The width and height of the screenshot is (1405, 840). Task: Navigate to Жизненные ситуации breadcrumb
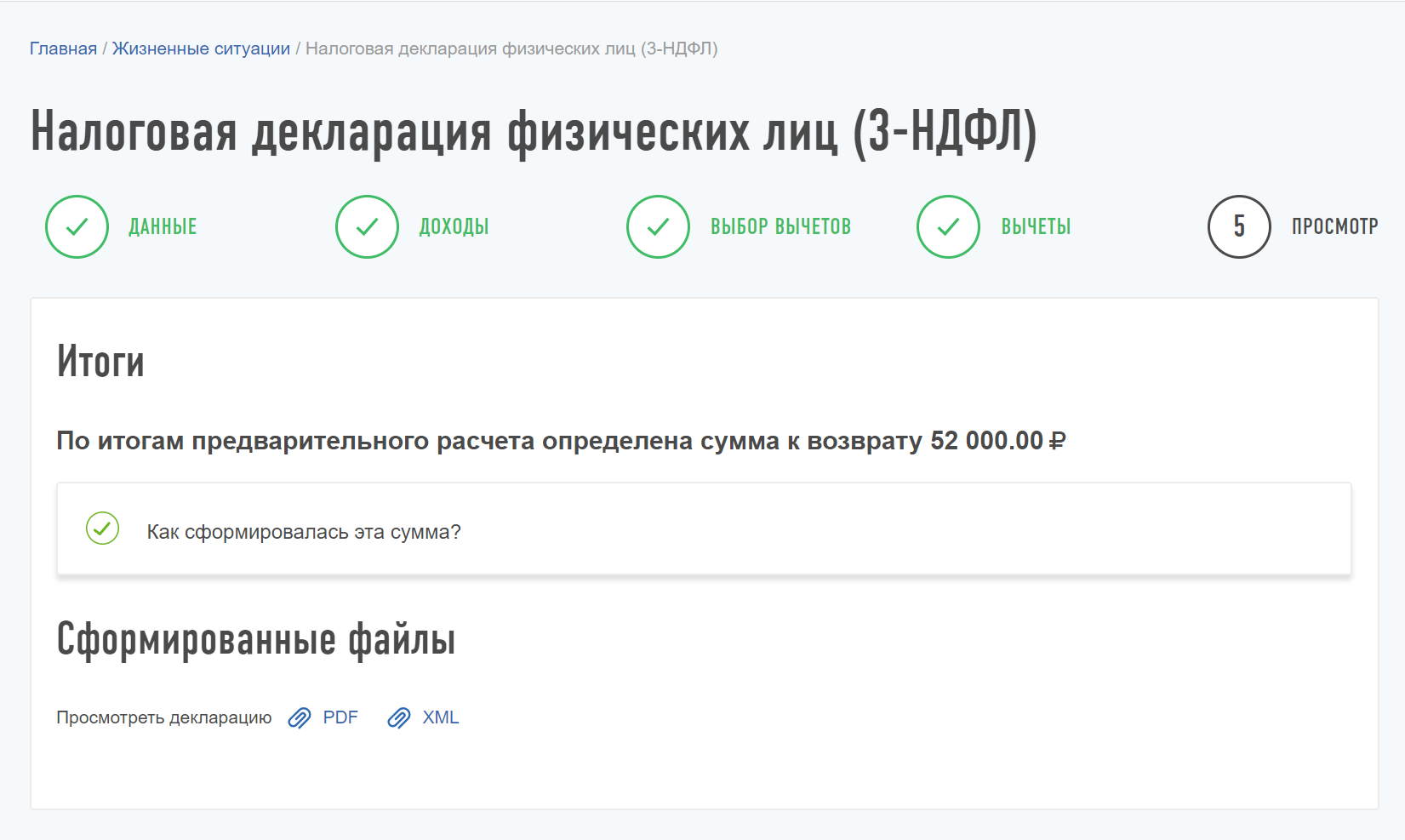(201, 49)
